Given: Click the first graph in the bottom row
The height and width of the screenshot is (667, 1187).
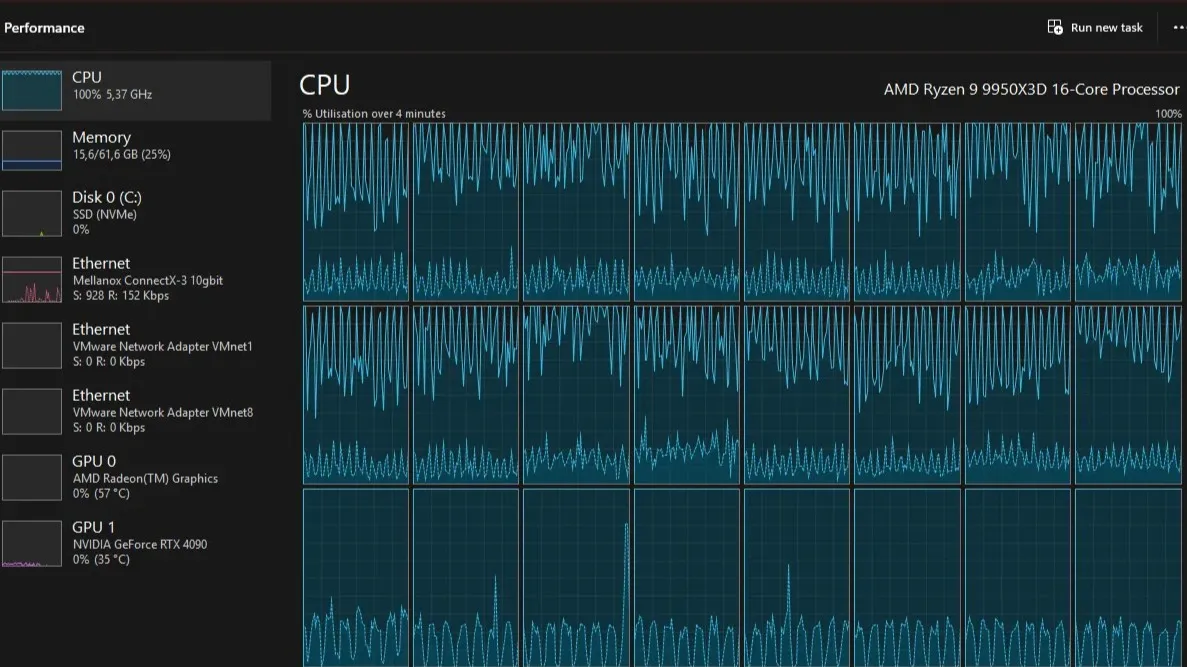Looking at the screenshot, I should coord(356,578).
